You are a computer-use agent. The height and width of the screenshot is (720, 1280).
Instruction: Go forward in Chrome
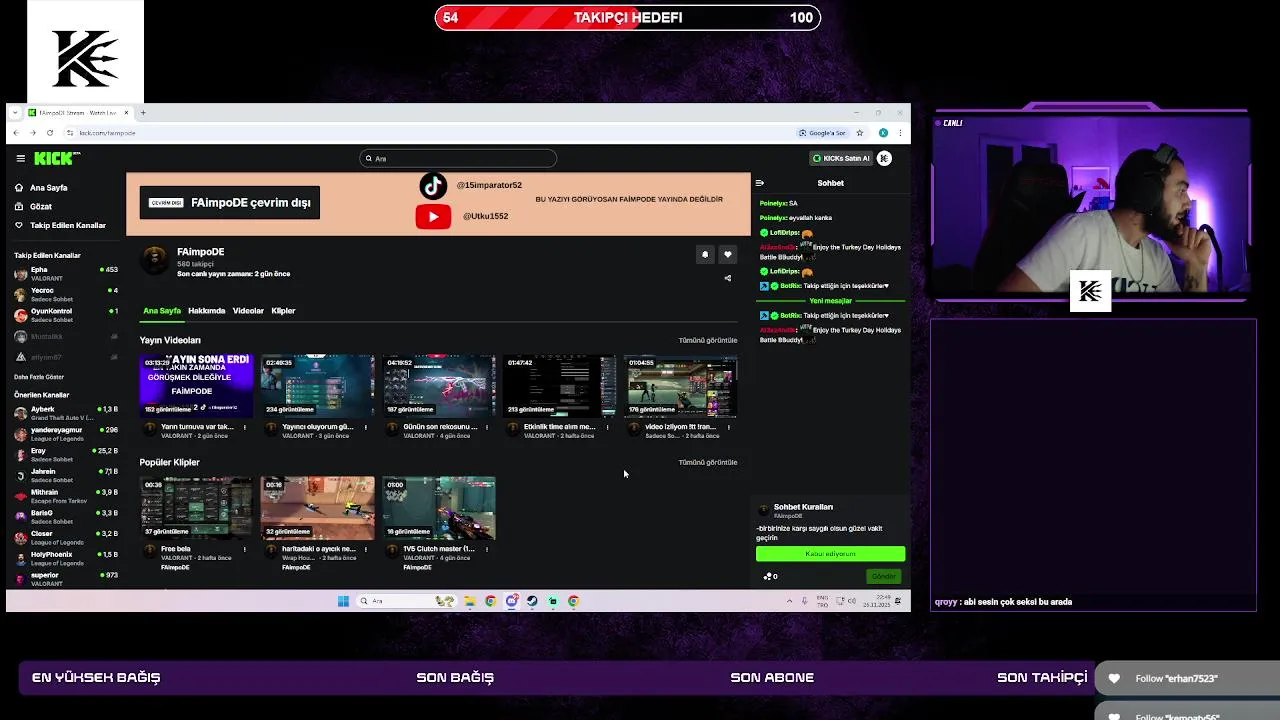33,133
